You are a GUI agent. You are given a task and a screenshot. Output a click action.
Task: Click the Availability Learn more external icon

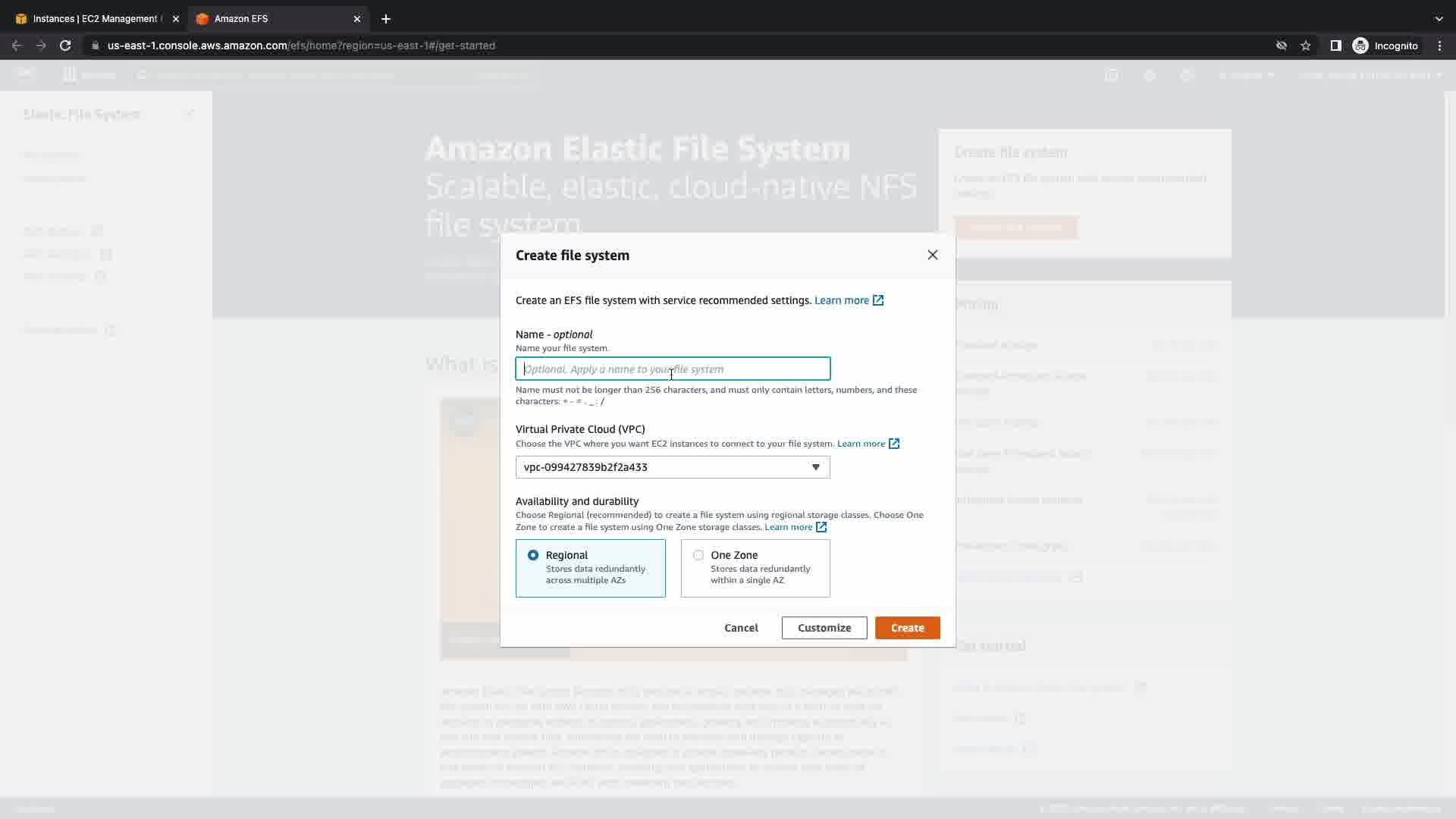[x=821, y=527]
